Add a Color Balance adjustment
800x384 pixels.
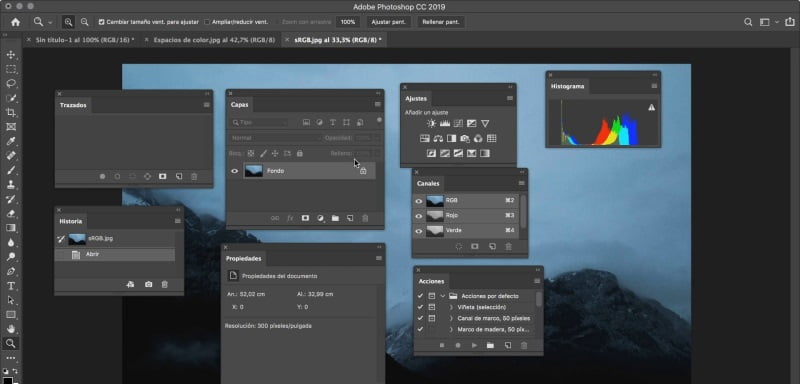pos(438,138)
